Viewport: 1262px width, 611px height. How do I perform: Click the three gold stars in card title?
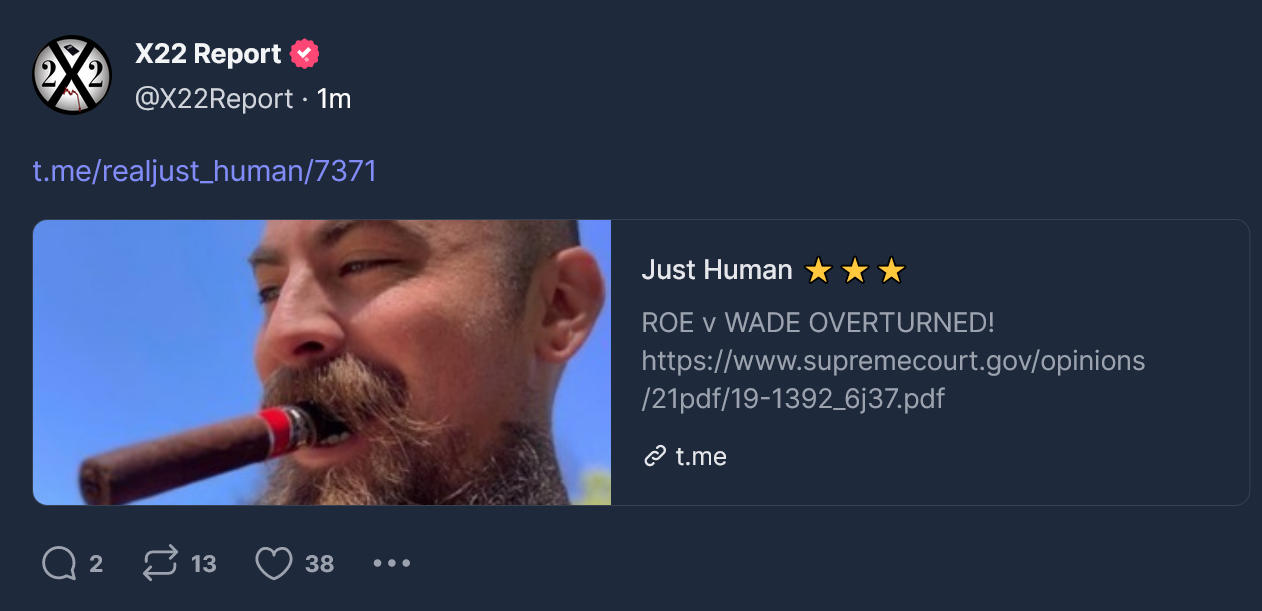click(855, 270)
